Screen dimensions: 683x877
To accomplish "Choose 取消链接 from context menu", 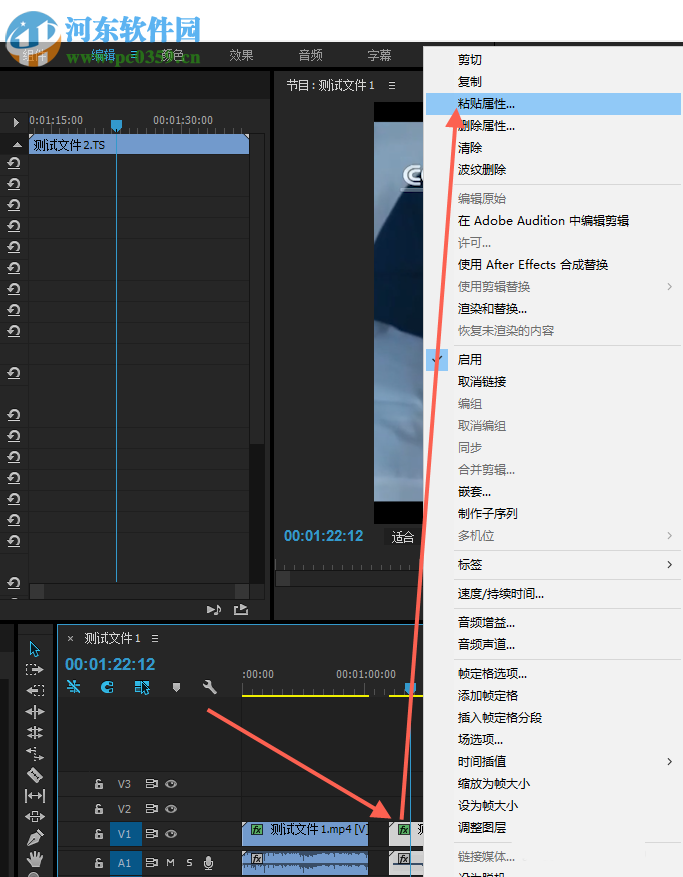I will (553, 381).
